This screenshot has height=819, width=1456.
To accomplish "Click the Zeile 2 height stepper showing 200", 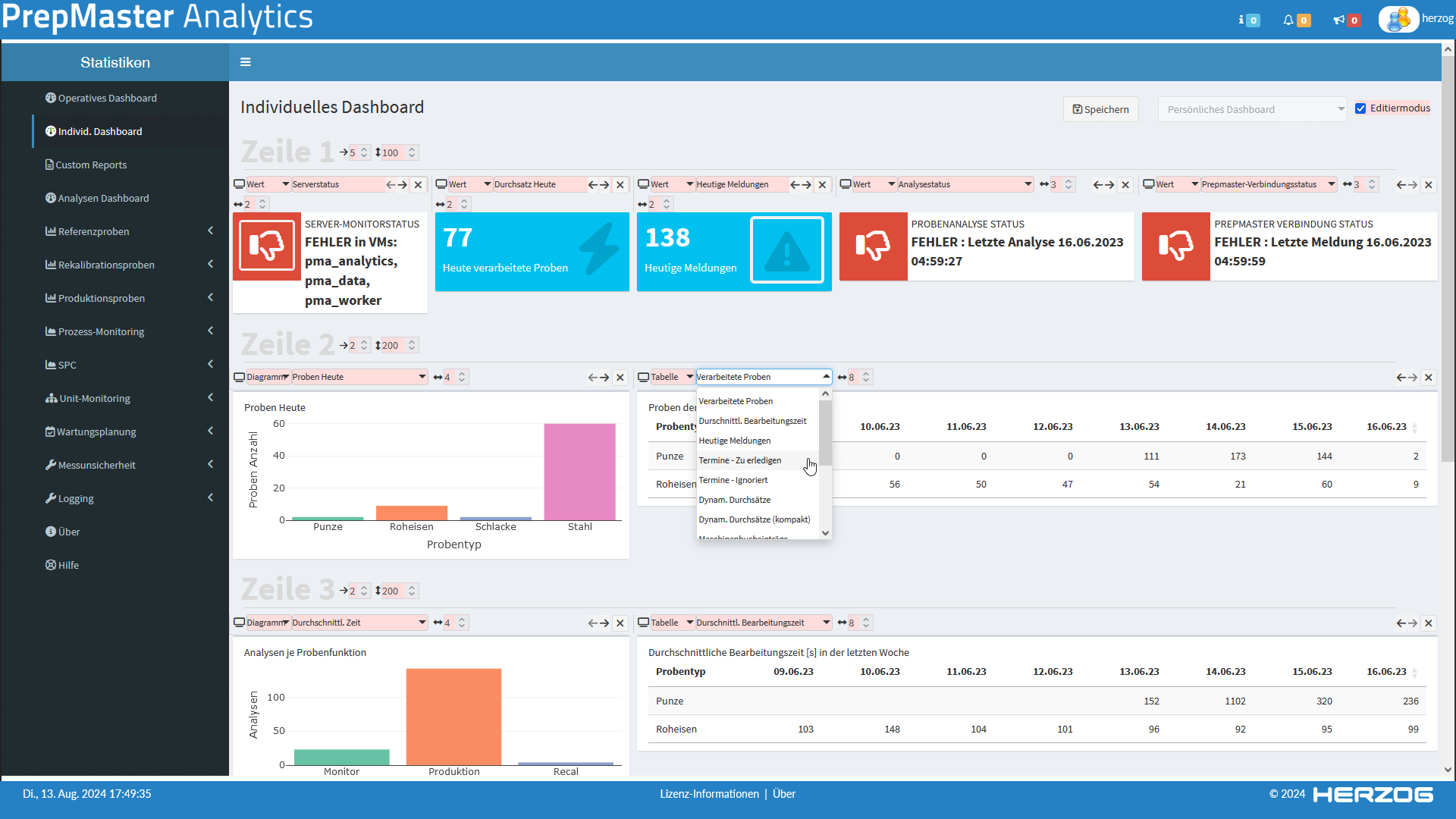I will tap(400, 345).
